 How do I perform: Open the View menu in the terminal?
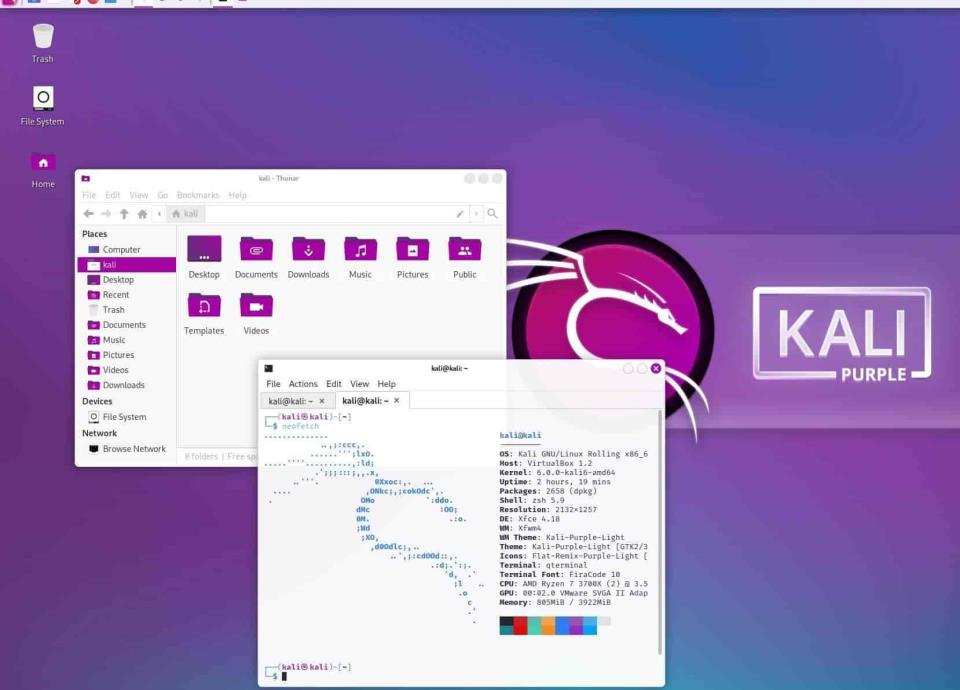[359, 384]
